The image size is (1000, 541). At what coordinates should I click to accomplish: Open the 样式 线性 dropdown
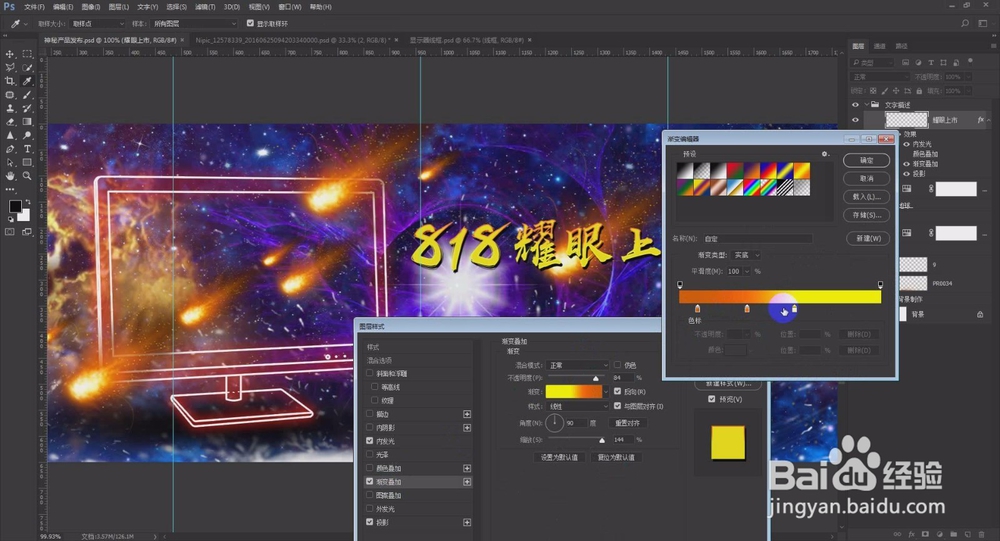tap(578, 406)
